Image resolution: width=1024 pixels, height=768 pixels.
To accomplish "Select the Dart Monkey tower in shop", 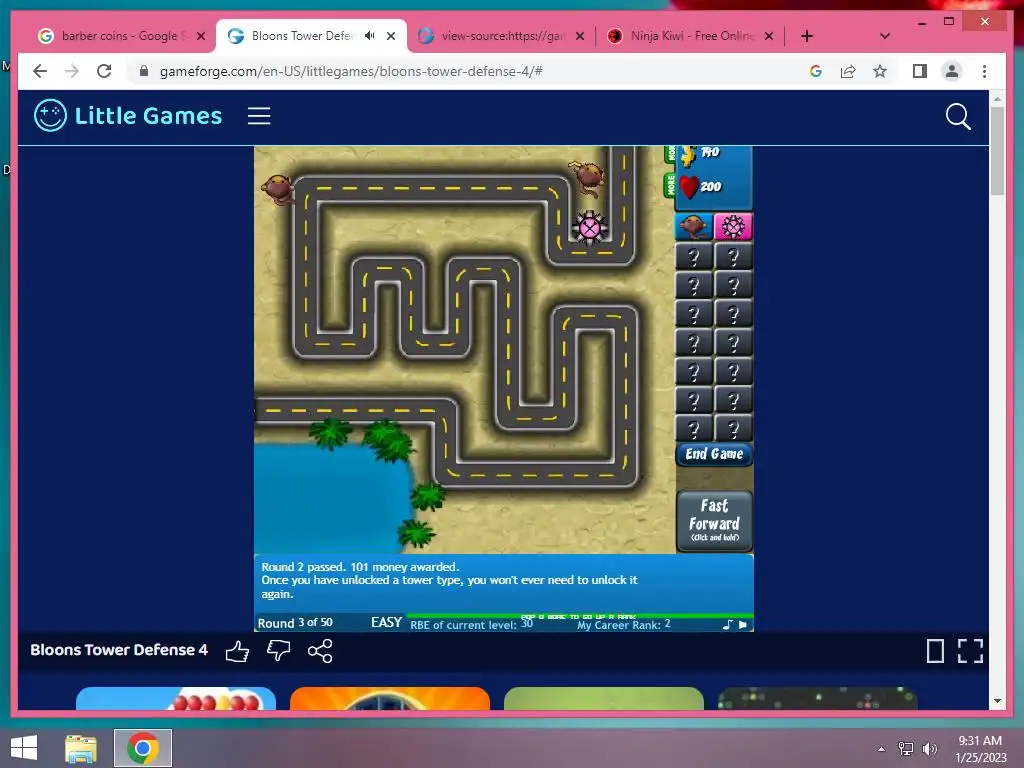I will click(x=693, y=227).
